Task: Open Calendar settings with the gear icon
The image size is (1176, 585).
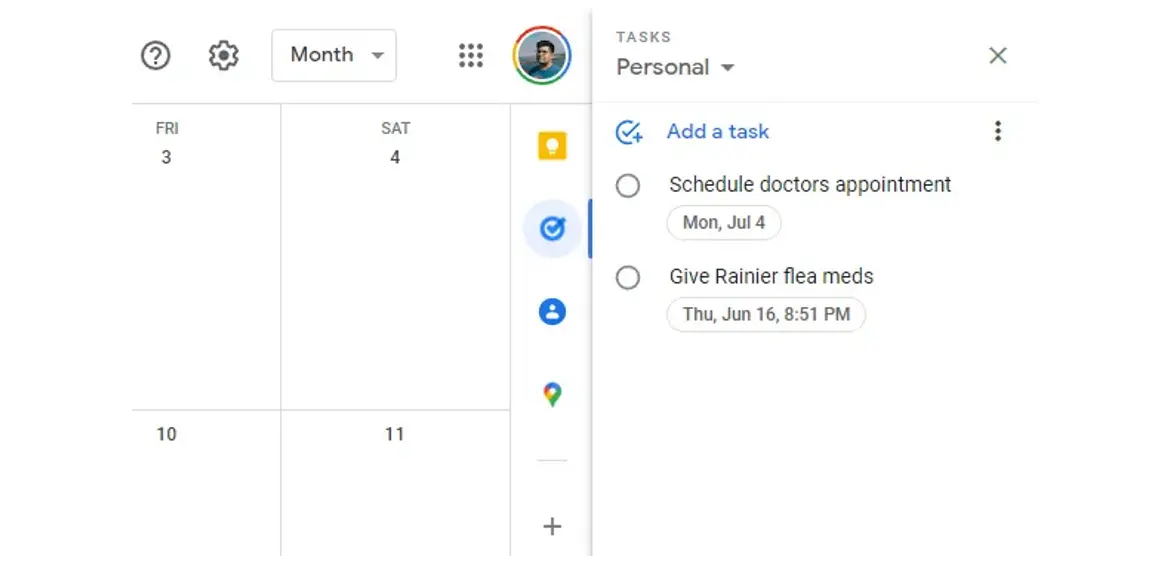Action: (223, 55)
